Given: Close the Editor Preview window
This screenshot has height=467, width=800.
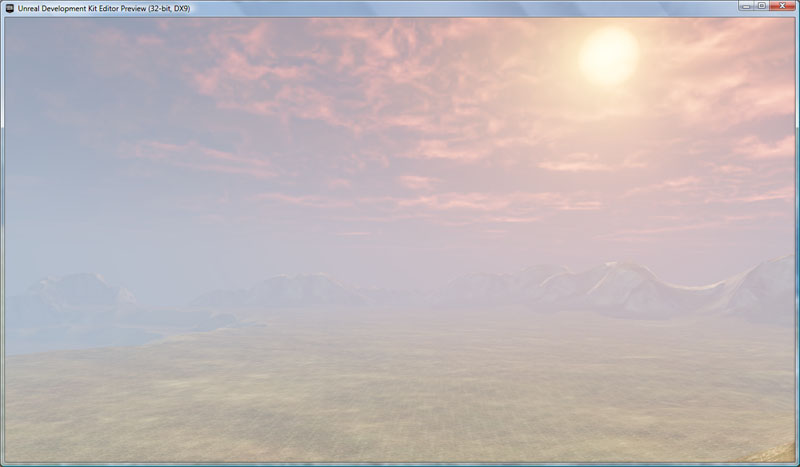Looking at the screenshot, I should [x=782, y=6].
